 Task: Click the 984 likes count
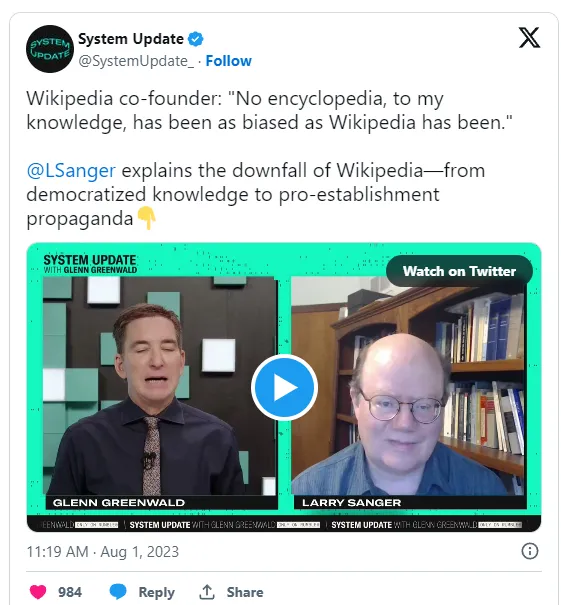coord(70,592)
